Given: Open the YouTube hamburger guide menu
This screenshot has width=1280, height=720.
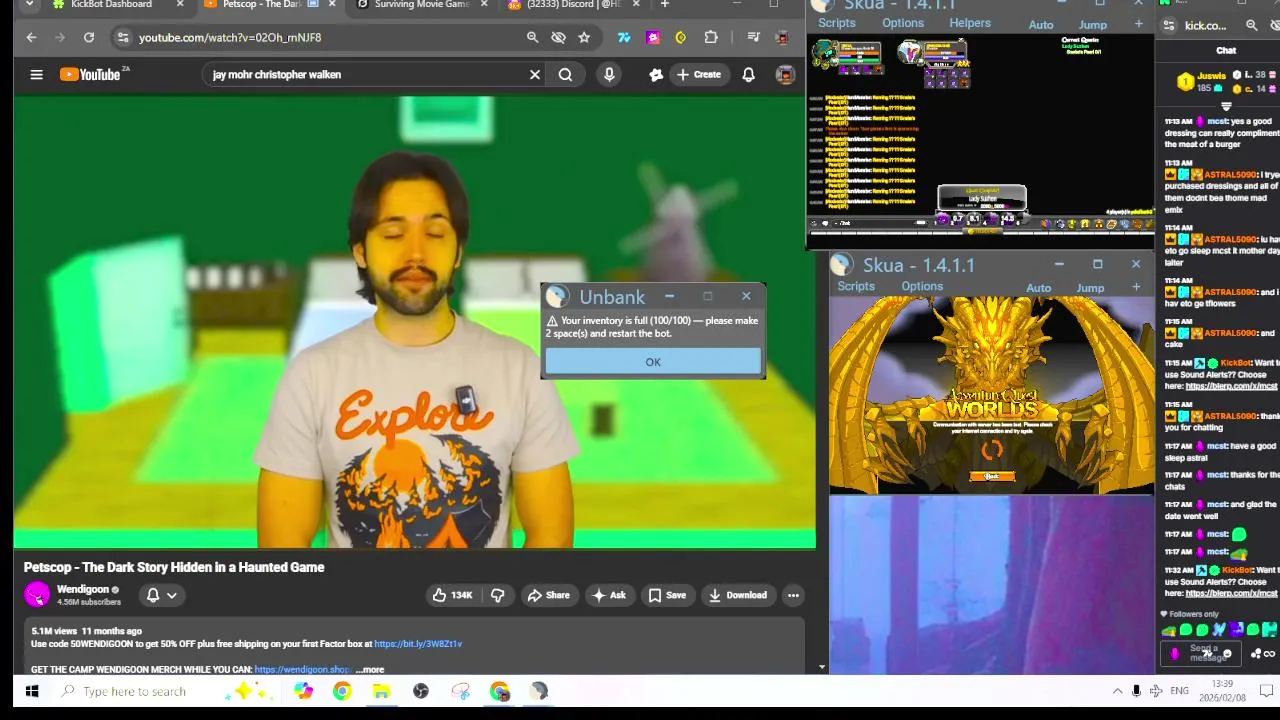Looking at the screenshot, I should tap(36, 74).
